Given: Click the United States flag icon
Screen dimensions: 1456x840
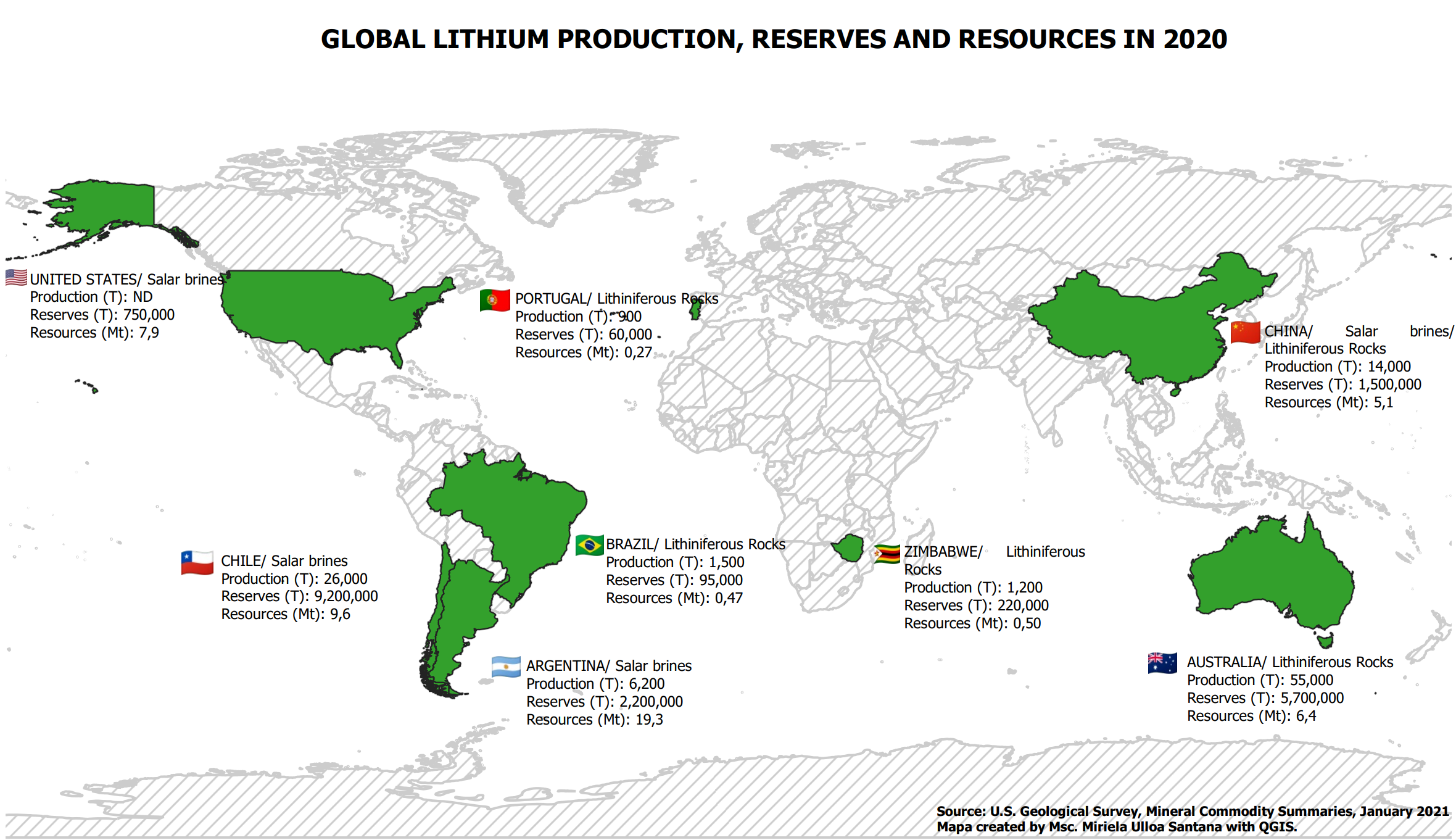Looking at the screenshot, I should coord(17,278).
